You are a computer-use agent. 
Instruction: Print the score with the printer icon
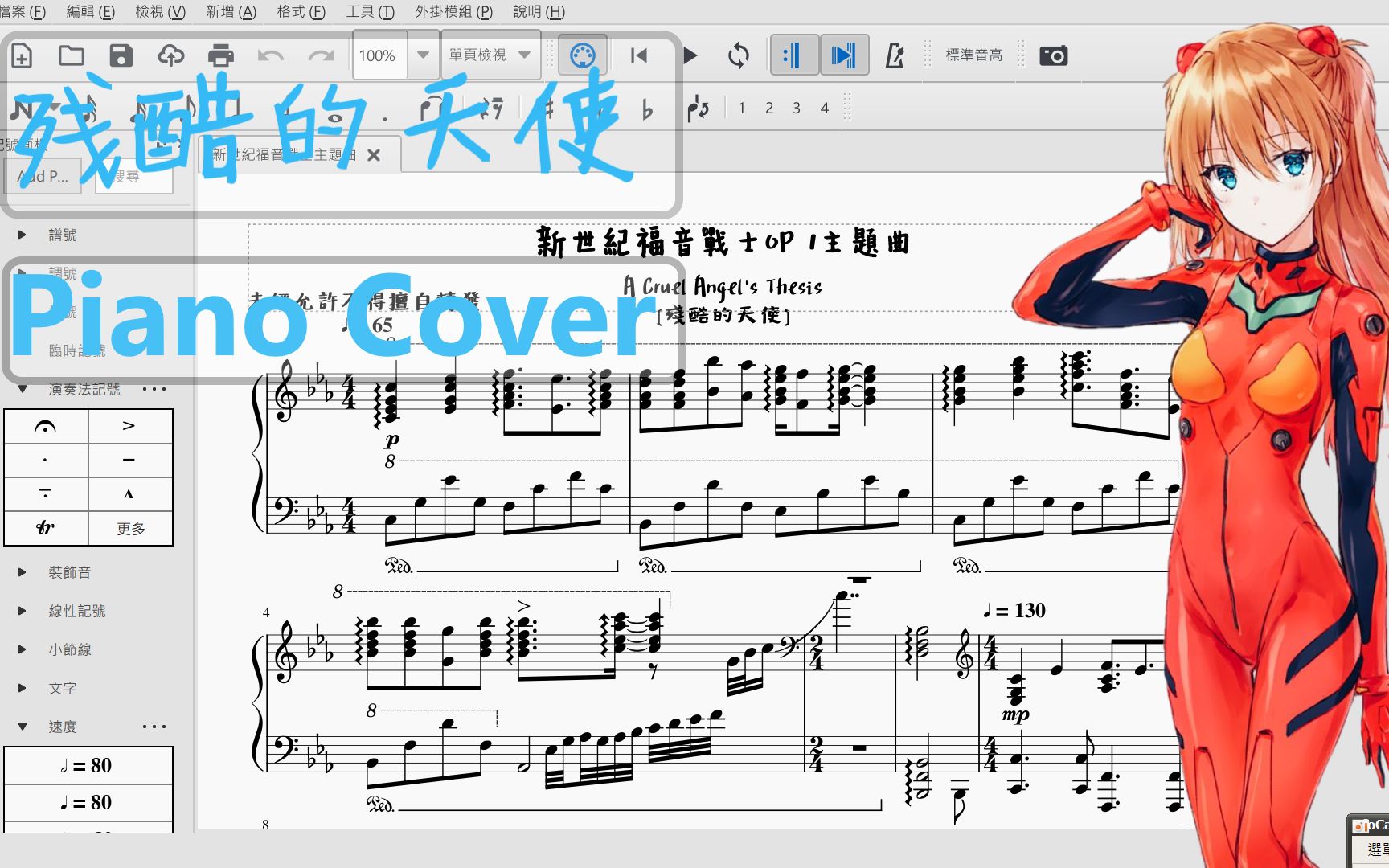click(220, 55)
